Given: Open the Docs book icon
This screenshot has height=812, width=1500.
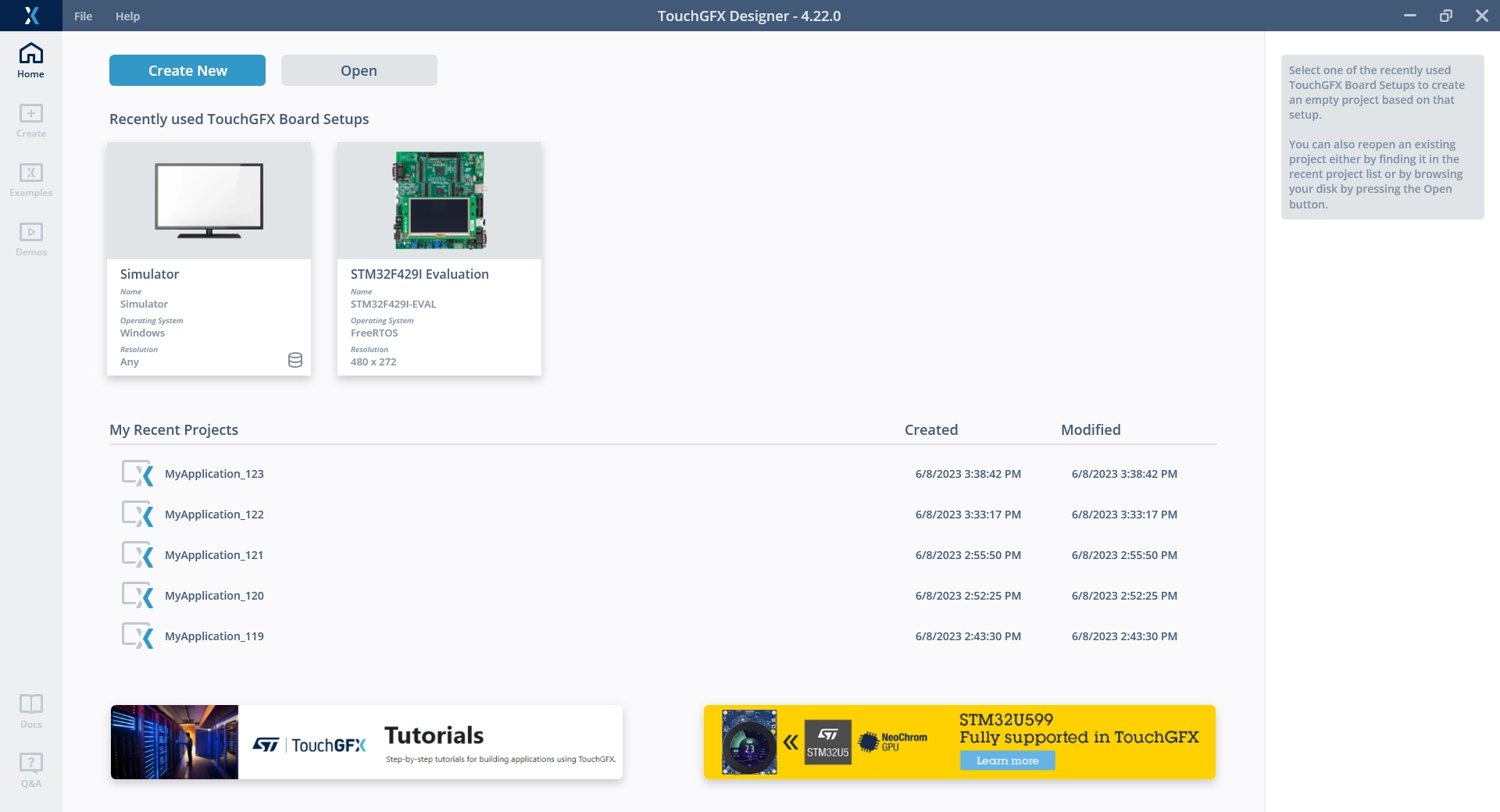Looking at the screenshot, I should pos(31,710).
